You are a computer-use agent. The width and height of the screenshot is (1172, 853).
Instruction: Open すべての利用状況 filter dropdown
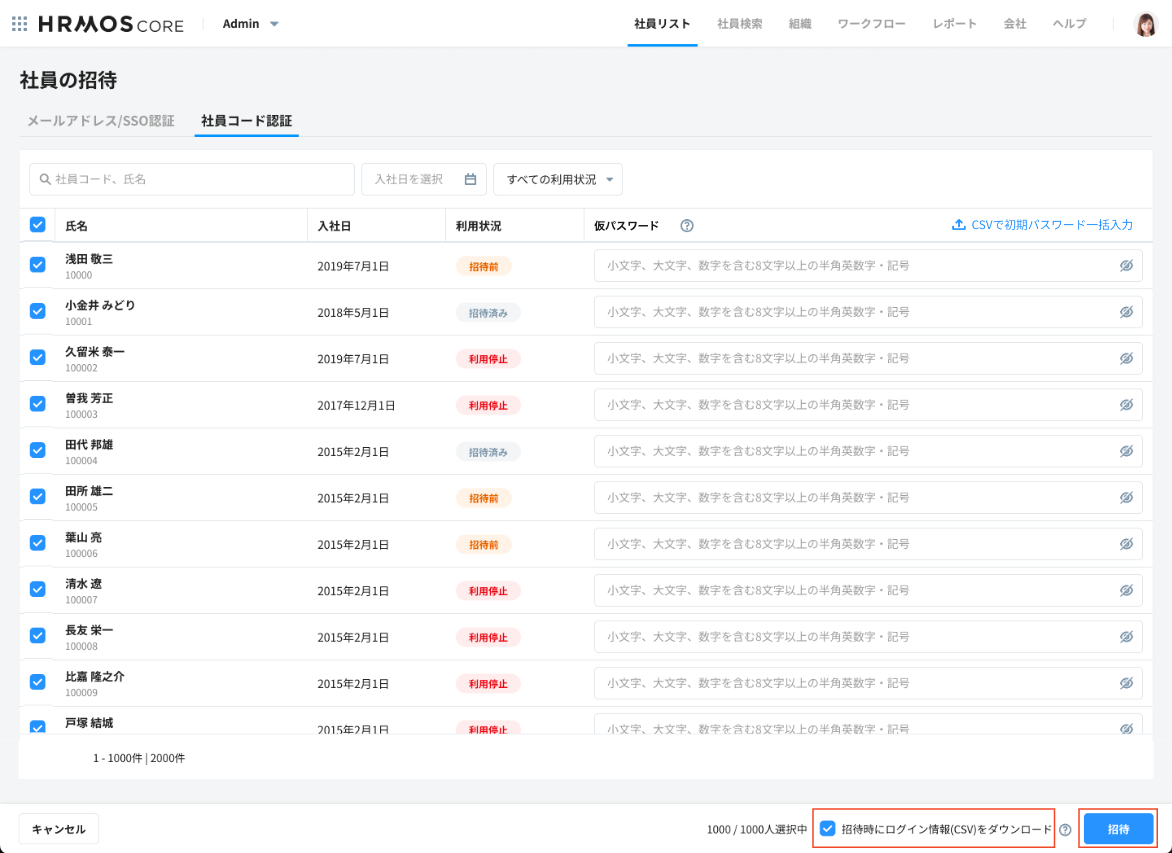coord(558,179)
